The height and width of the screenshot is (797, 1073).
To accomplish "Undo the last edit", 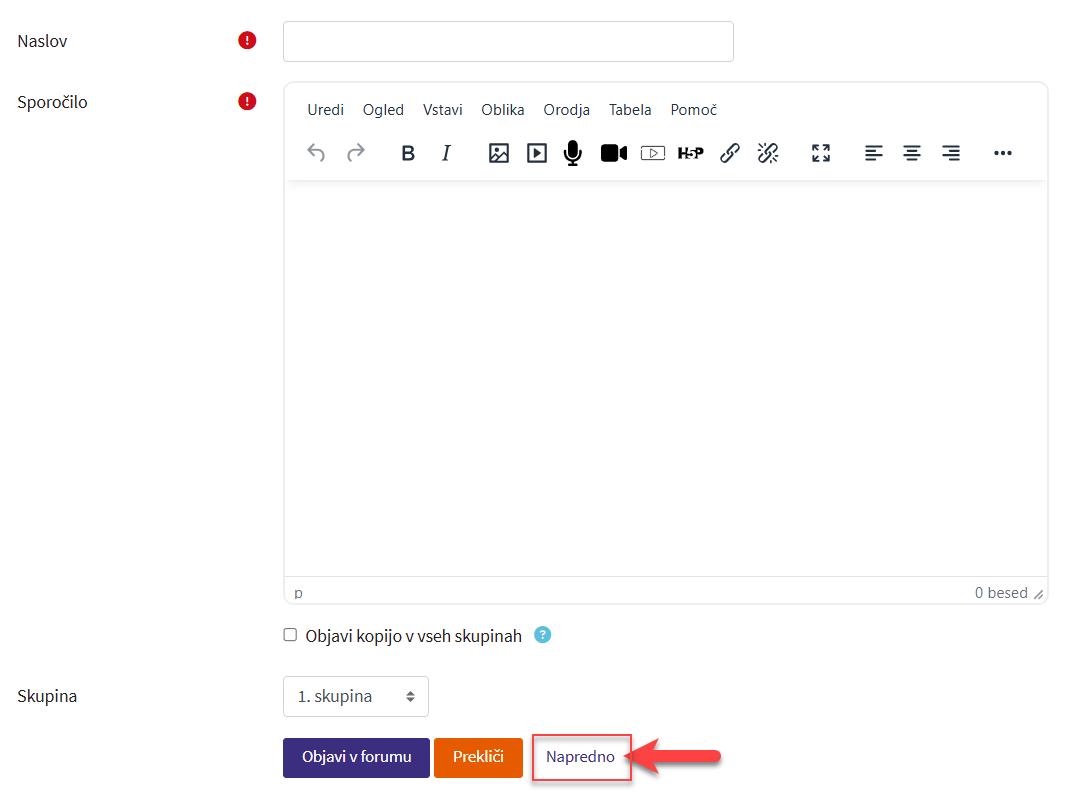I will pyautogui.click(x=316, y=153).
